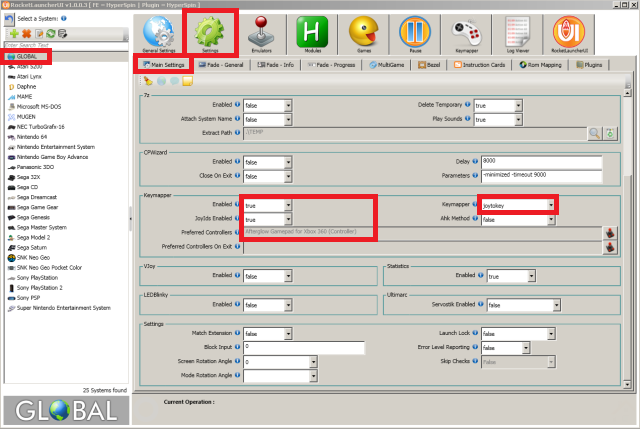
Task: Click the info icon next to 7z Enabled
Action: [x=237, y=104]
